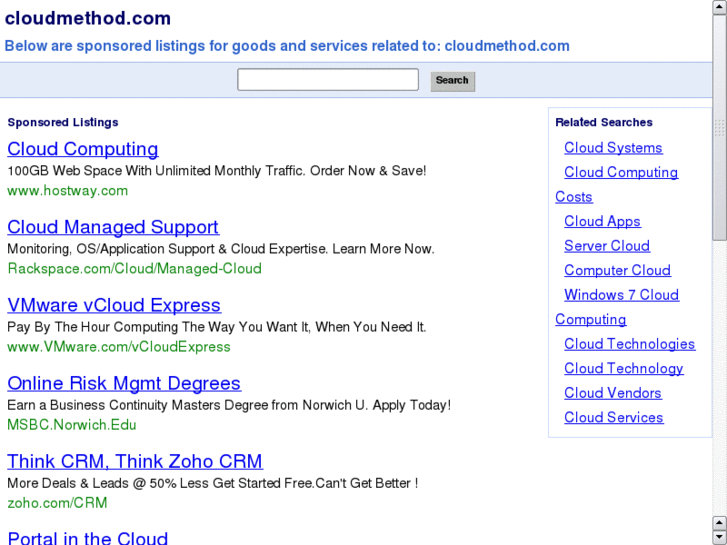Click the 'Monitoring, OS/Application Support' description

(x=221, y=249)
